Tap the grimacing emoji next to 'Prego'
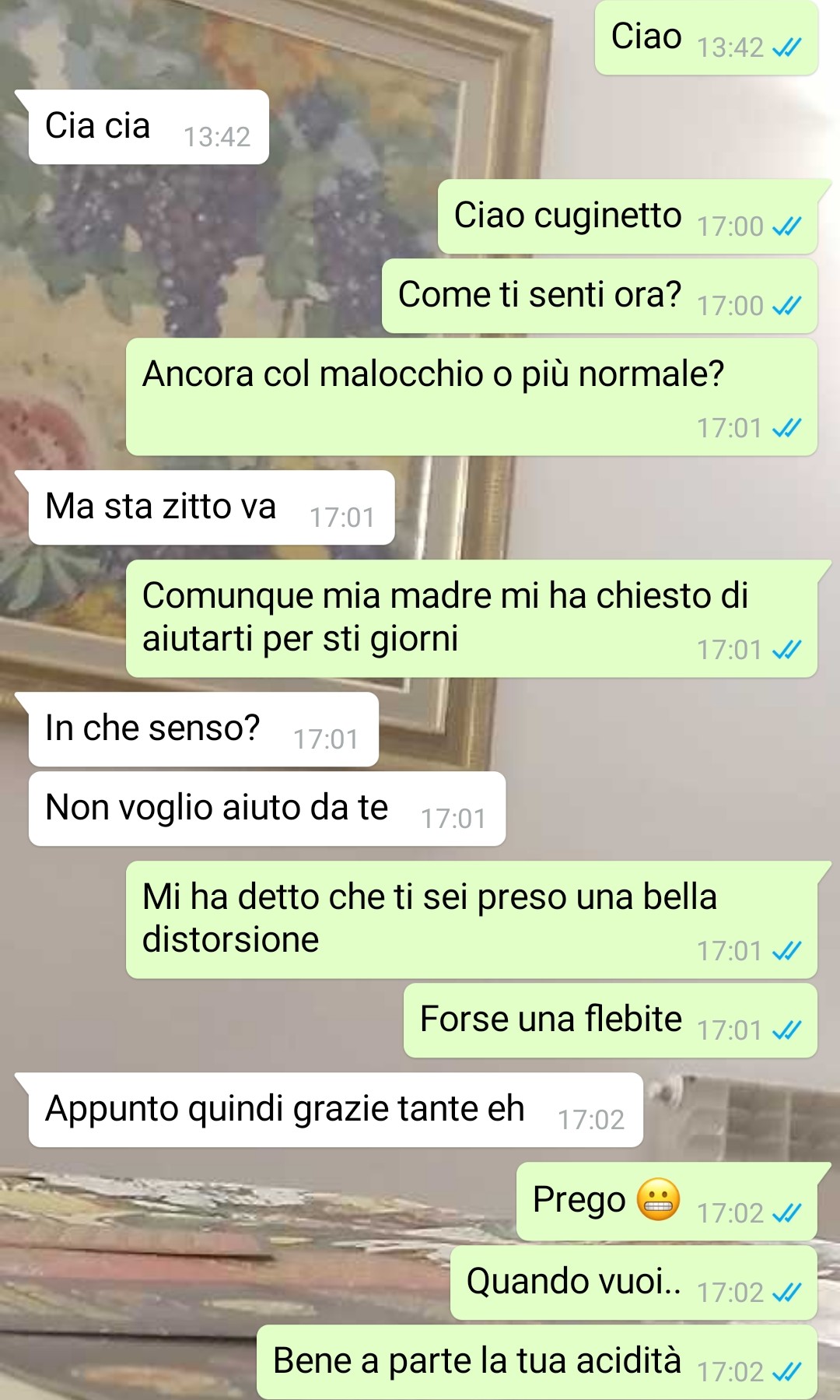The height and width of the screenshot is (1400, 840). click(x=659, y=1199)
